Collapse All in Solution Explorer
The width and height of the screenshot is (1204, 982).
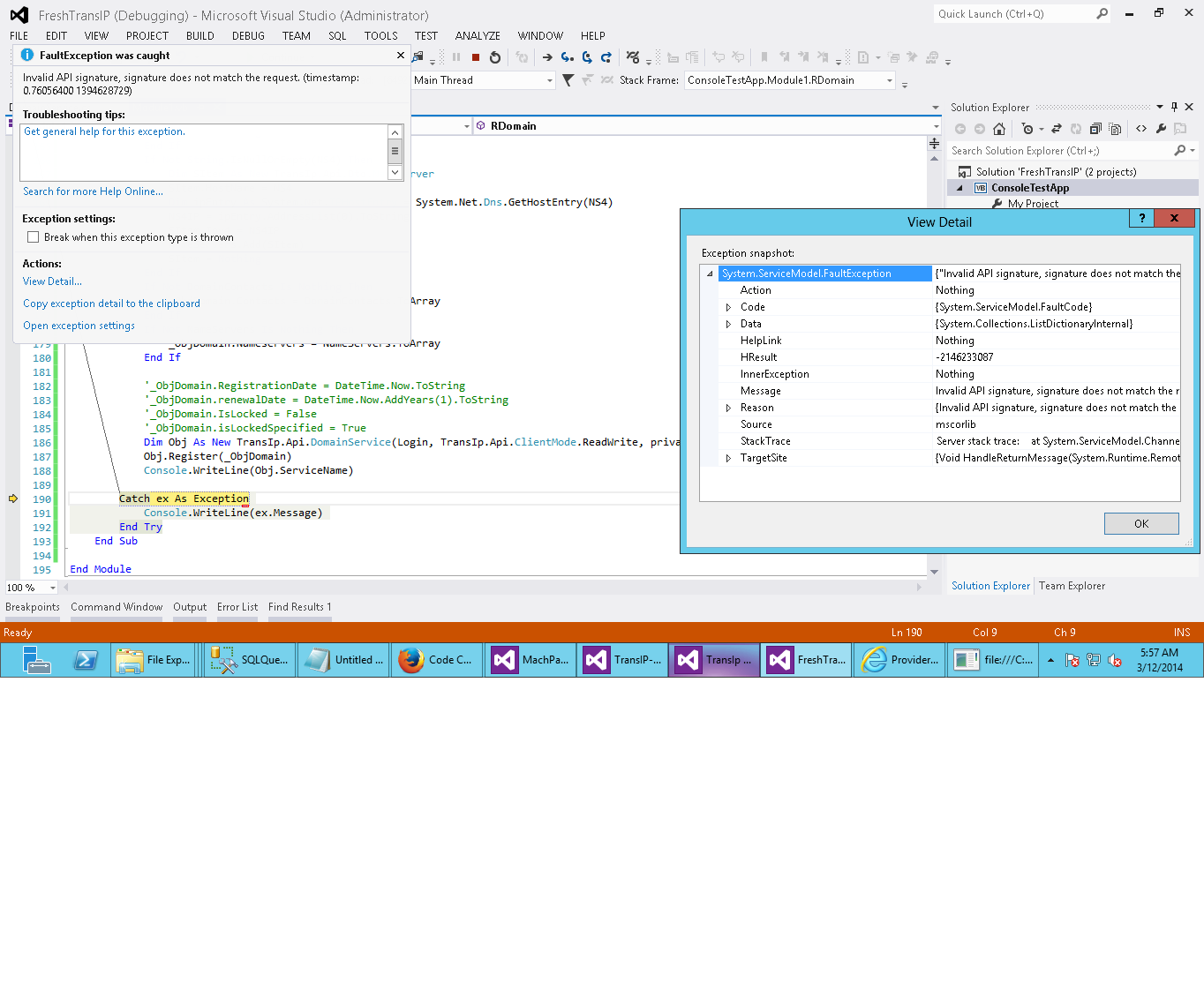[1095, 129]
